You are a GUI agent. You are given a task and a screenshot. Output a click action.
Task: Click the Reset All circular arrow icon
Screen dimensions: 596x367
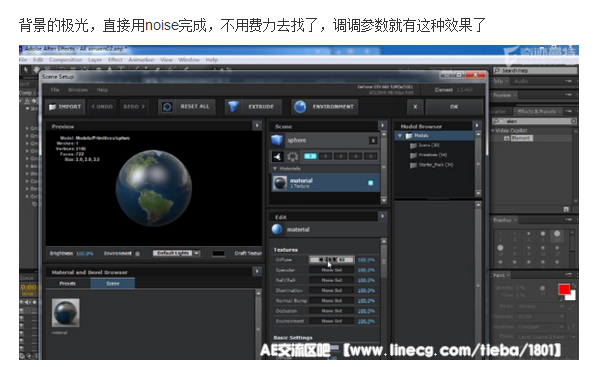[167, 107]
